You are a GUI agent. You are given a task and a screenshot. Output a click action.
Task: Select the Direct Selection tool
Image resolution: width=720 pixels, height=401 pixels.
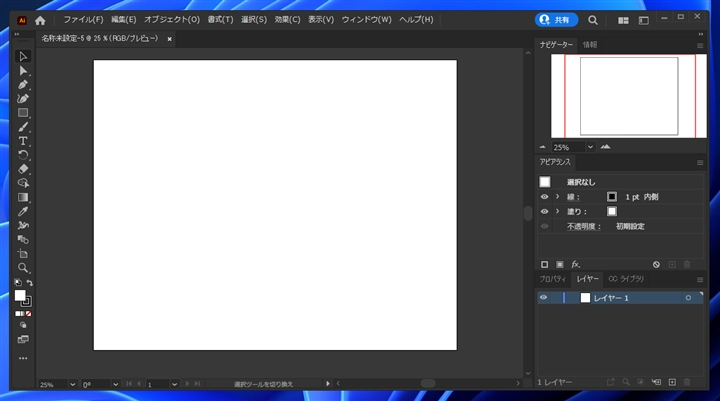pyautogui.click(x=23, y=71)
